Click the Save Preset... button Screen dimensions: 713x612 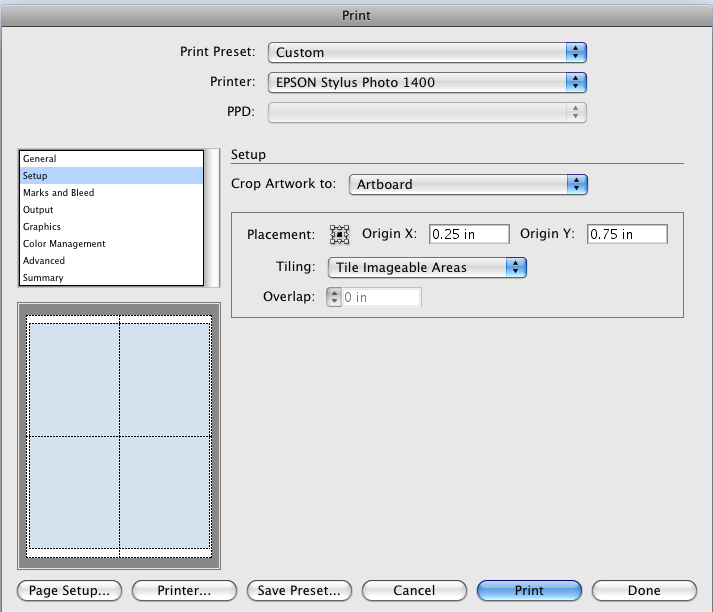click(x=299, y=591)
